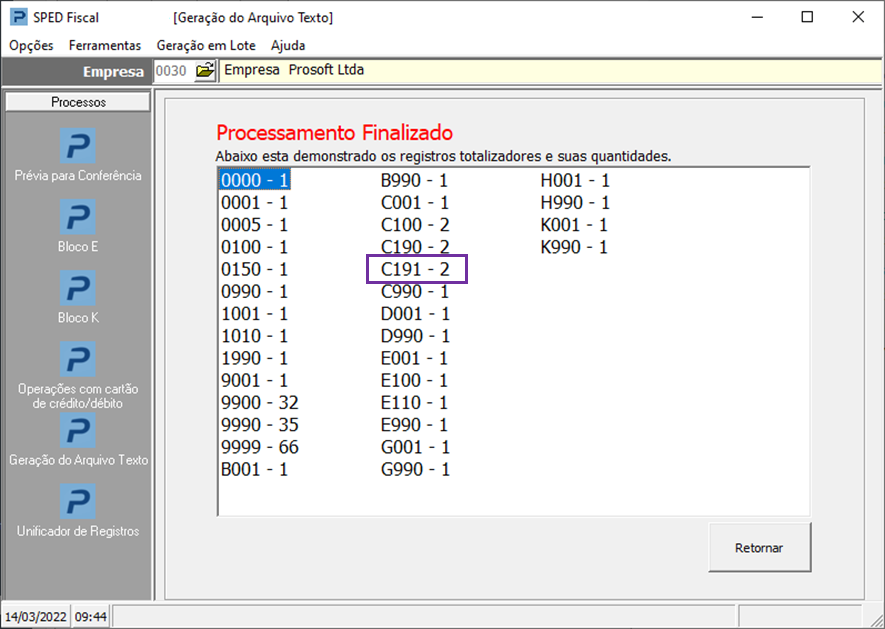885x629 pixels.
Task: Select the highlighted 0000 - 1 record
Action: pyautogui.click(x=254, y=181)
